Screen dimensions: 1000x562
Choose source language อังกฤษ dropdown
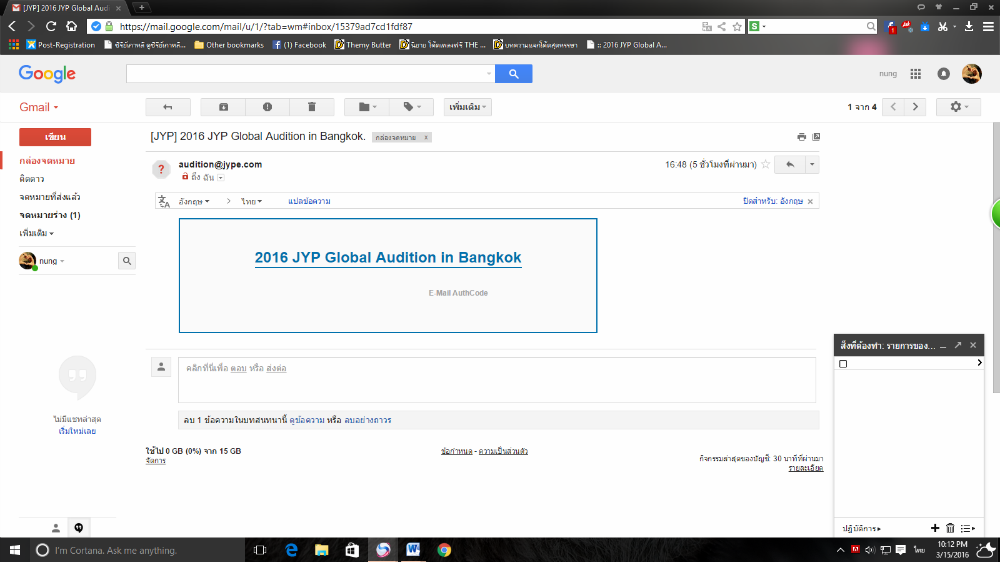(x=194, y=201)
